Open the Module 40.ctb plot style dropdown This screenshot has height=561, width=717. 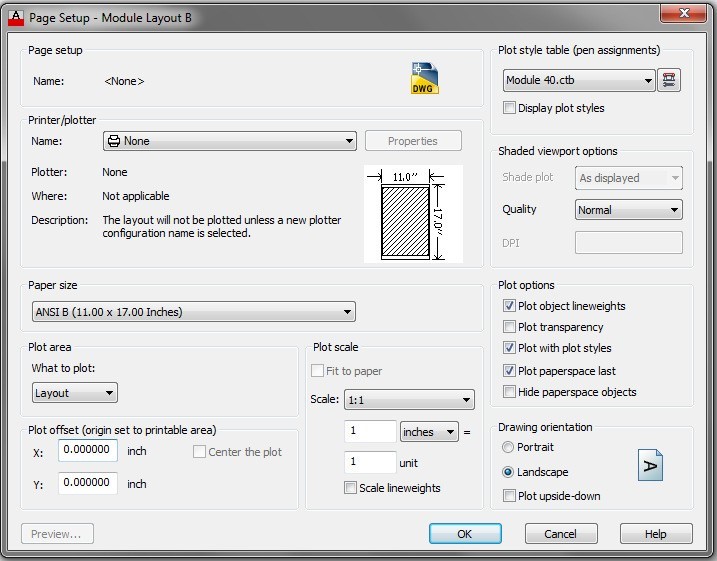click(579, 80)
